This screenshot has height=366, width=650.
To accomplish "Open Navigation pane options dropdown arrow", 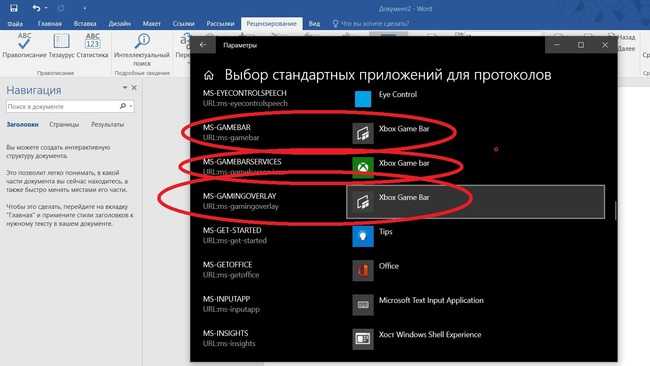I will pyautogui.click(x=125, y=87).
